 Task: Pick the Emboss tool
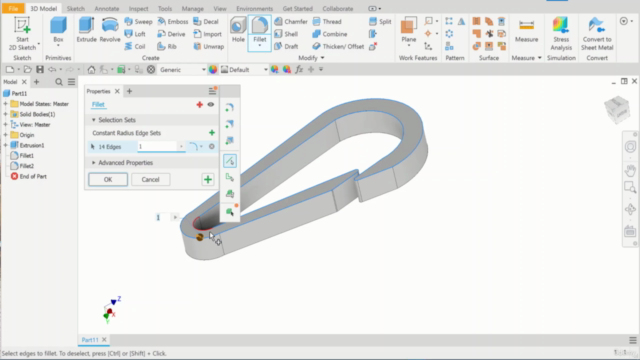pos(173,22)
